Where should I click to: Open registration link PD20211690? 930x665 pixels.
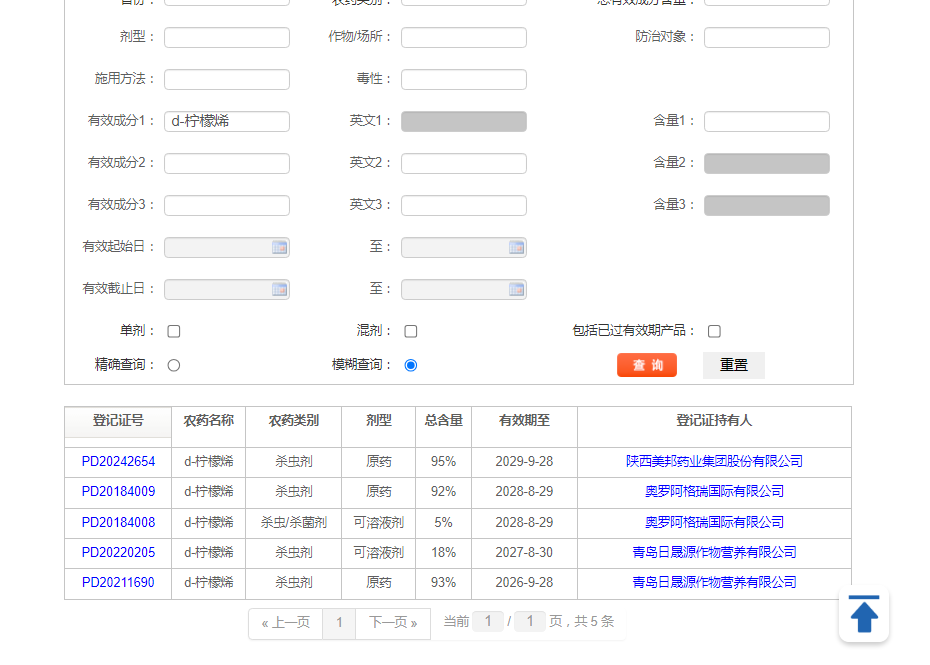[x=117, y=582]
